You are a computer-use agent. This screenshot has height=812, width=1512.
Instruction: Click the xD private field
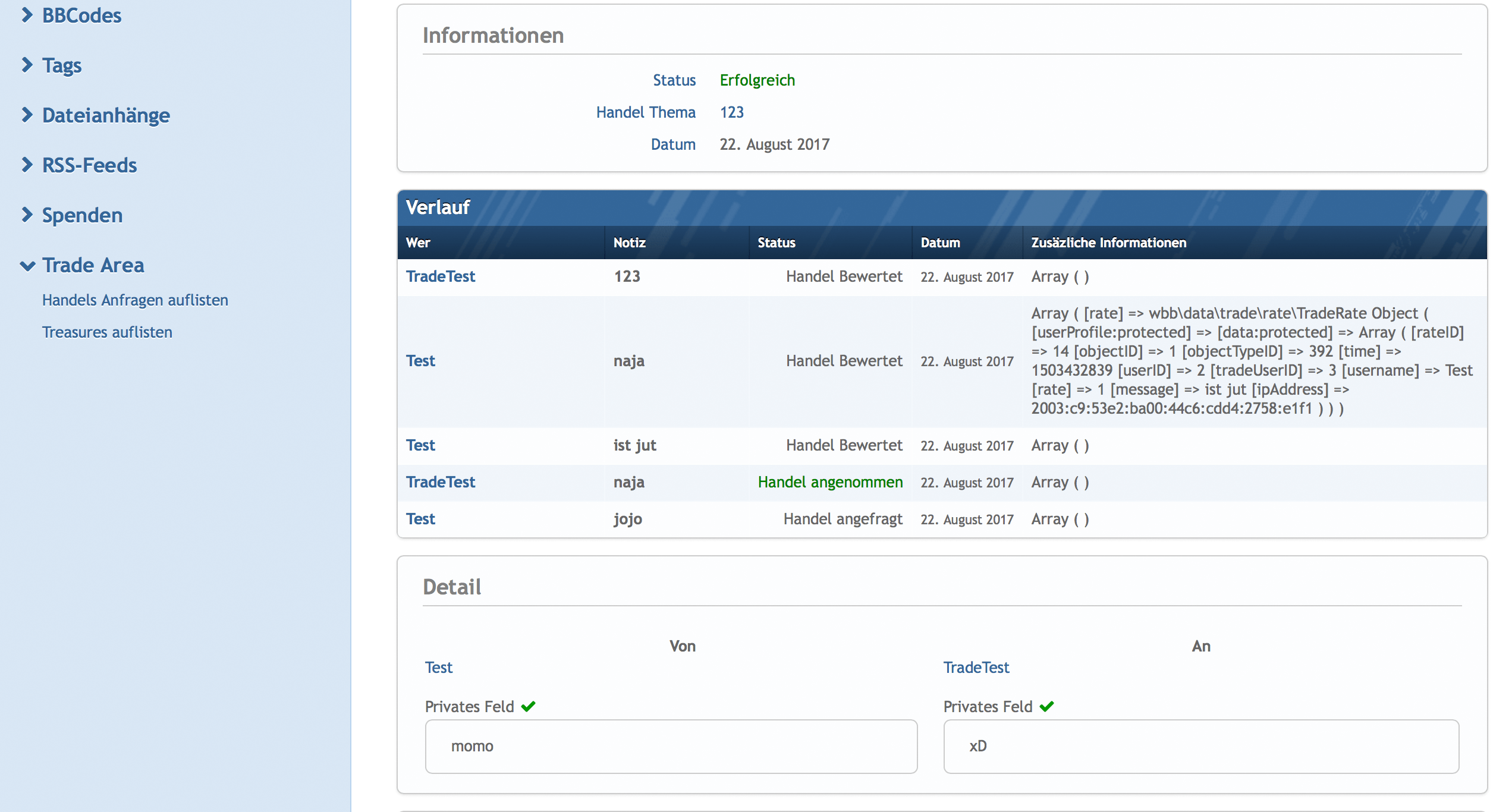click(x=1201, y=747)
